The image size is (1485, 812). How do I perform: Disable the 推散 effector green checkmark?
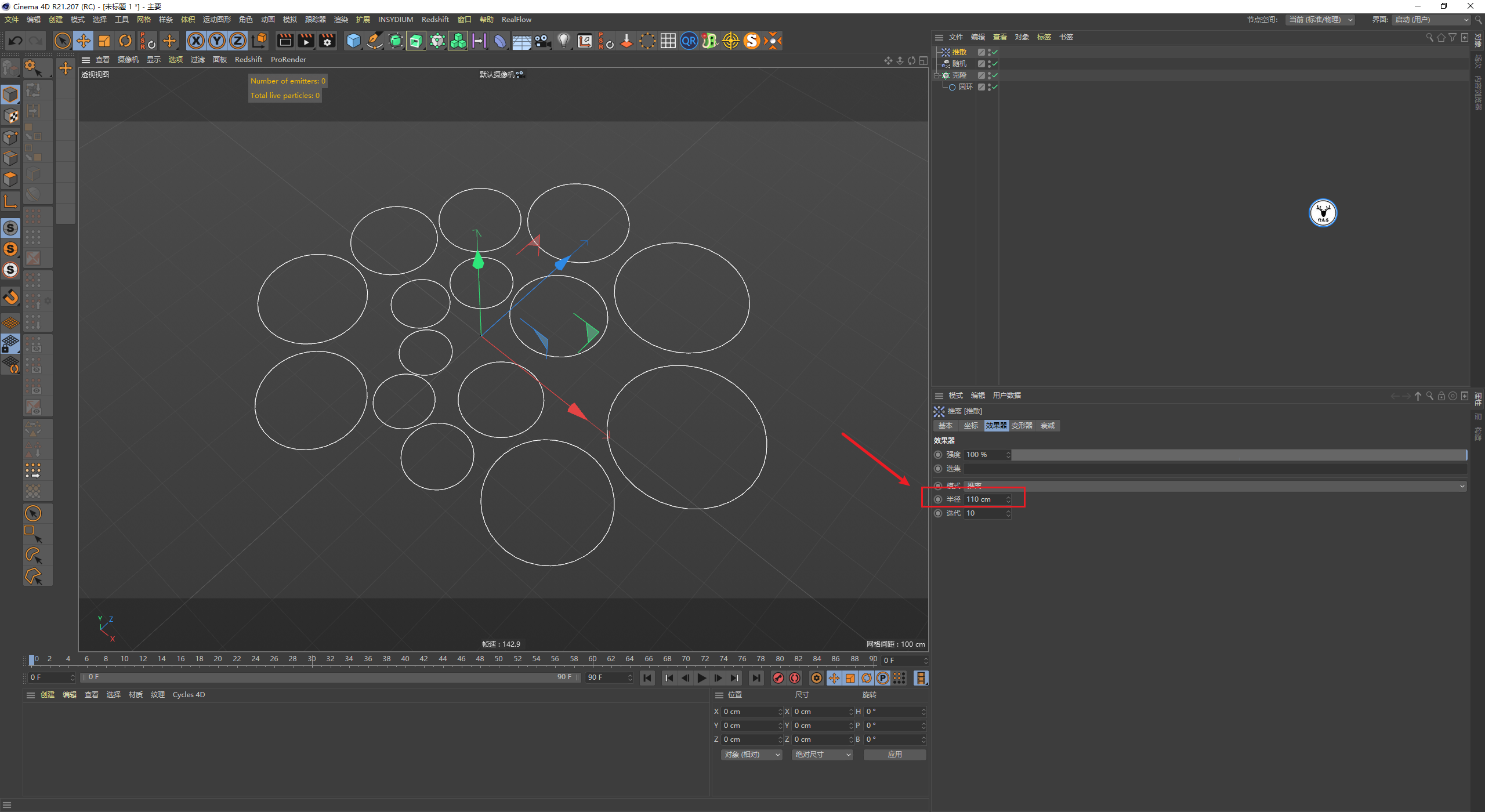(x=994, y=52)
